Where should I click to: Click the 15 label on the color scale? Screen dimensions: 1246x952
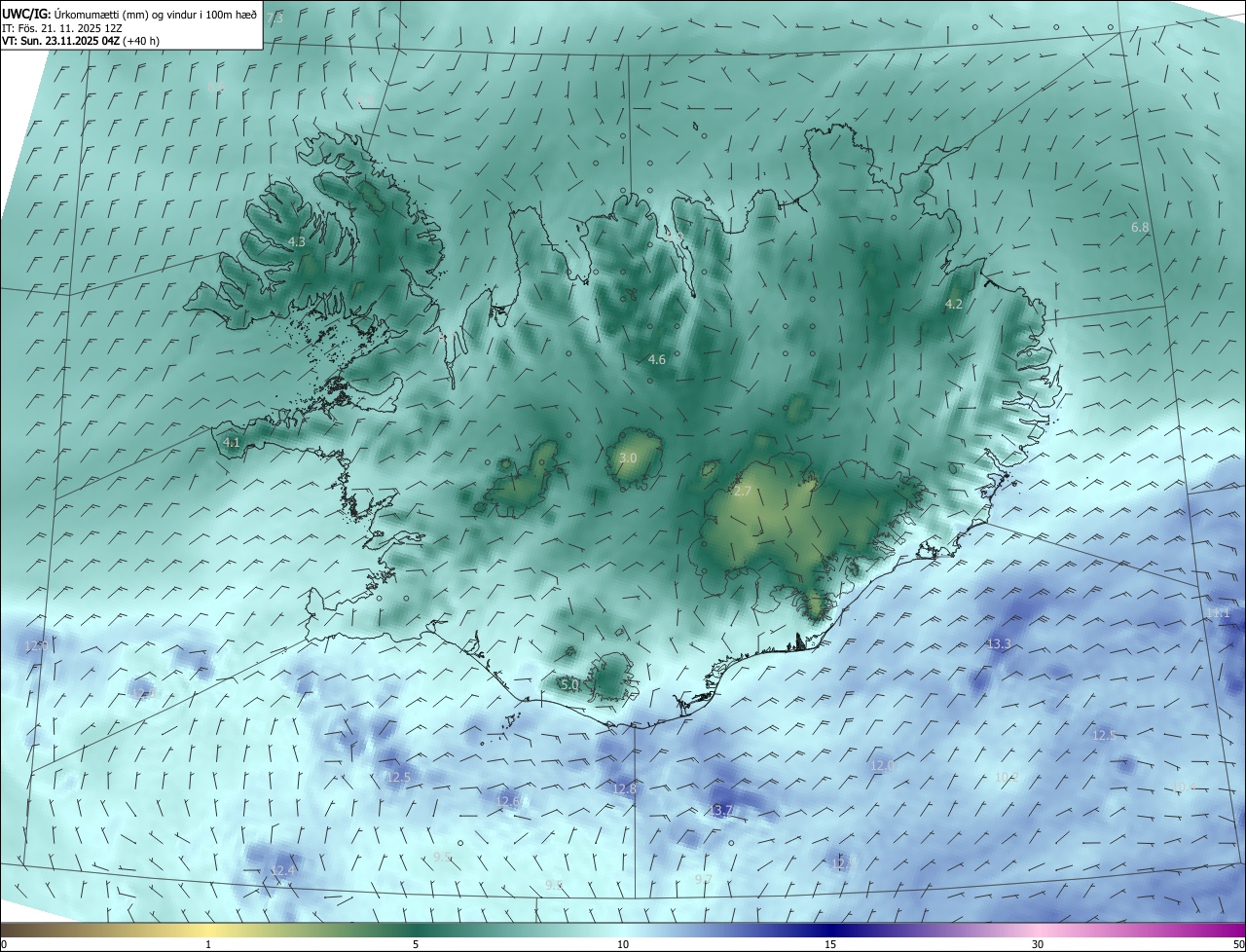pos(830,945)
